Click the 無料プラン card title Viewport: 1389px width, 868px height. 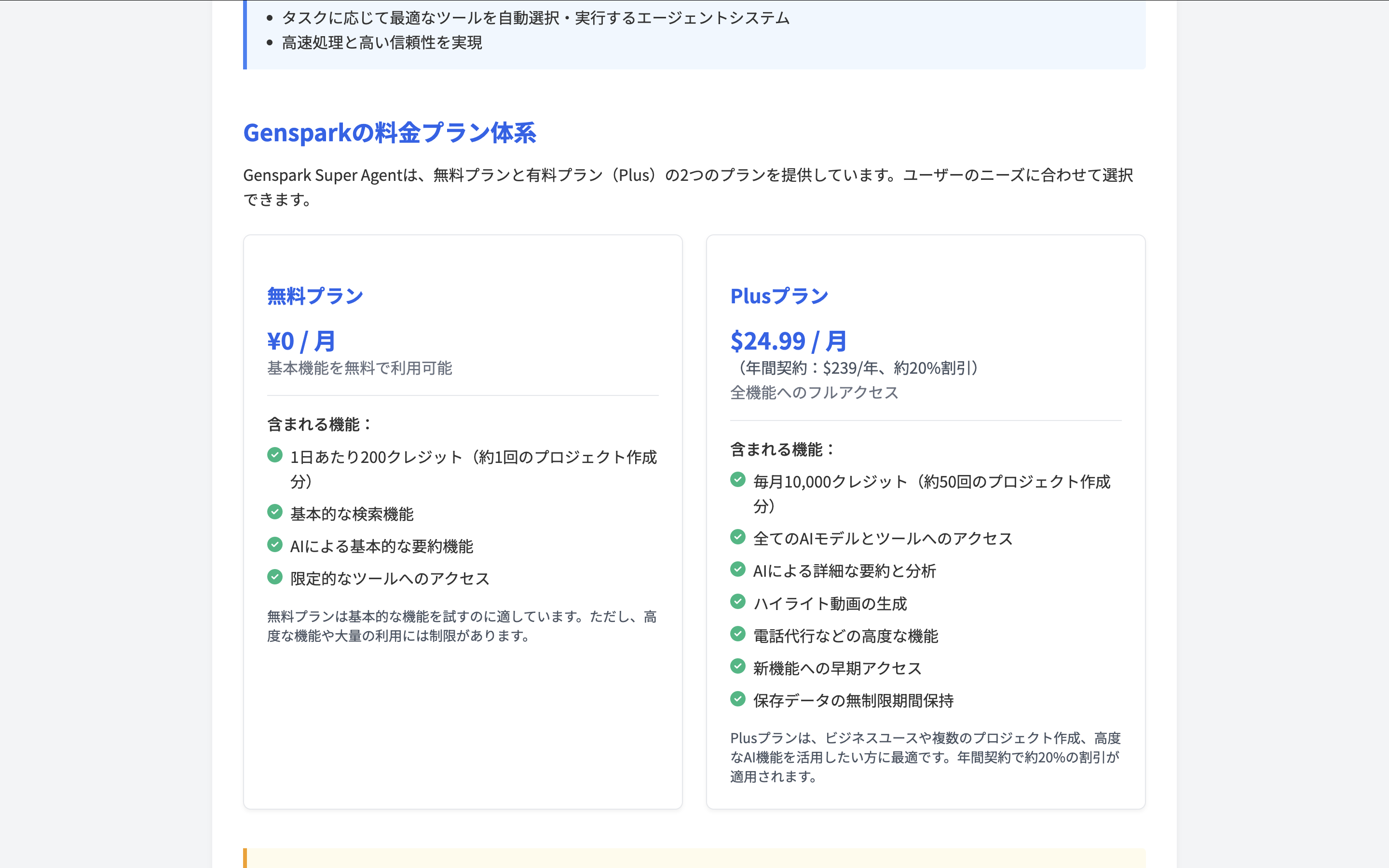315,296
